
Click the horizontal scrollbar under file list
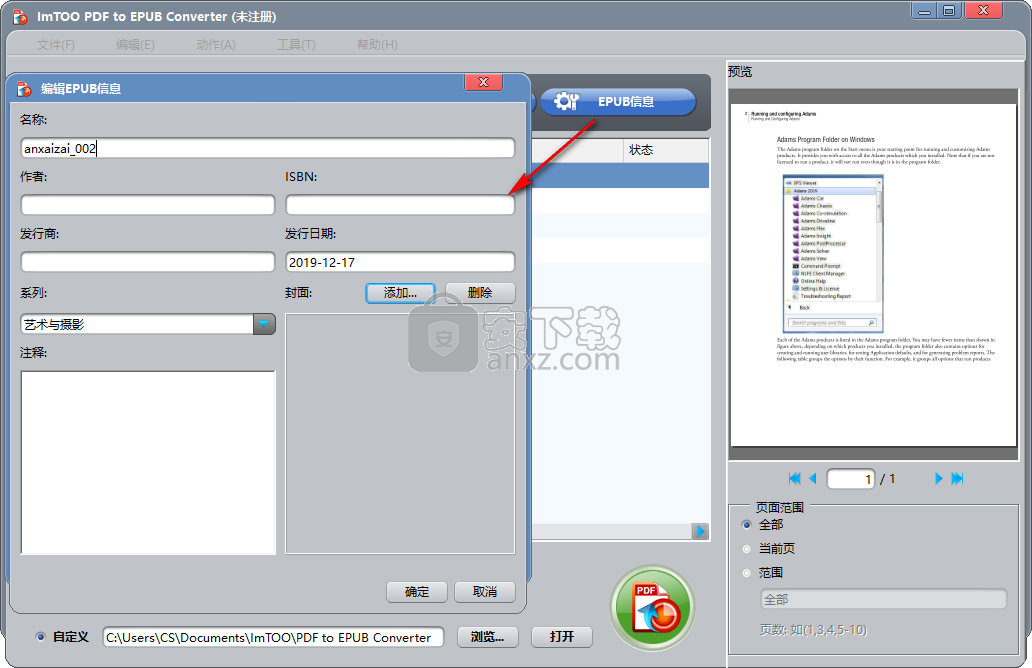click(612, 532)
